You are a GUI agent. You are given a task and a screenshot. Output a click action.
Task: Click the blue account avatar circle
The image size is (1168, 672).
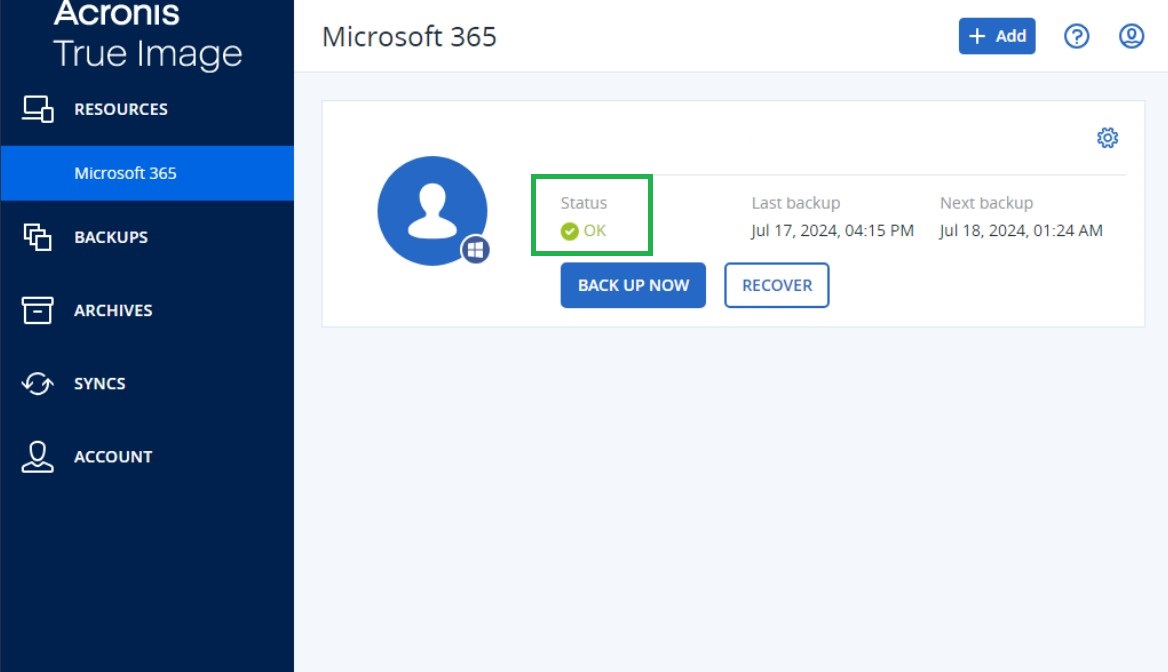[432, 212]
